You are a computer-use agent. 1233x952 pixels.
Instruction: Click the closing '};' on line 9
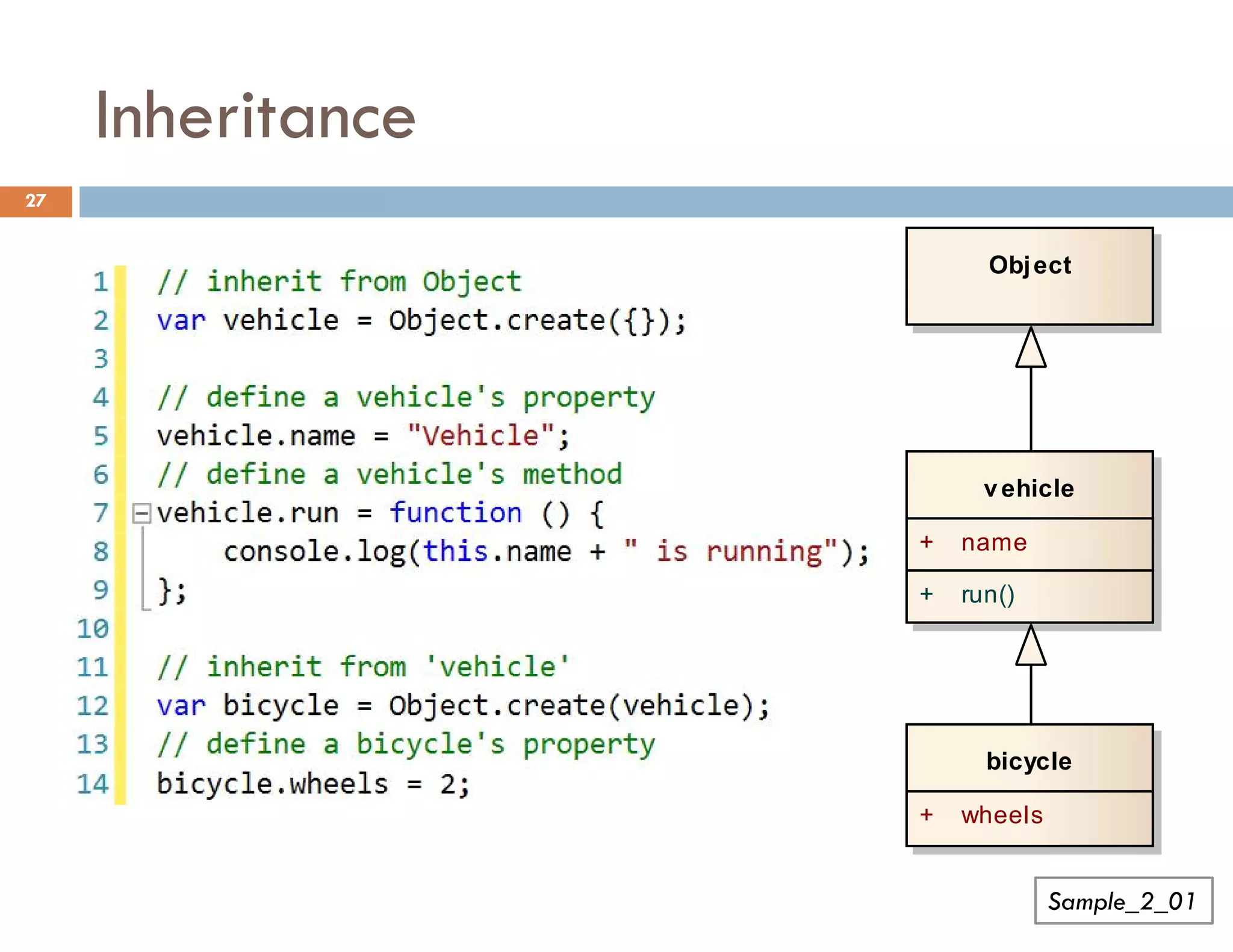click(x=172, y=591)
